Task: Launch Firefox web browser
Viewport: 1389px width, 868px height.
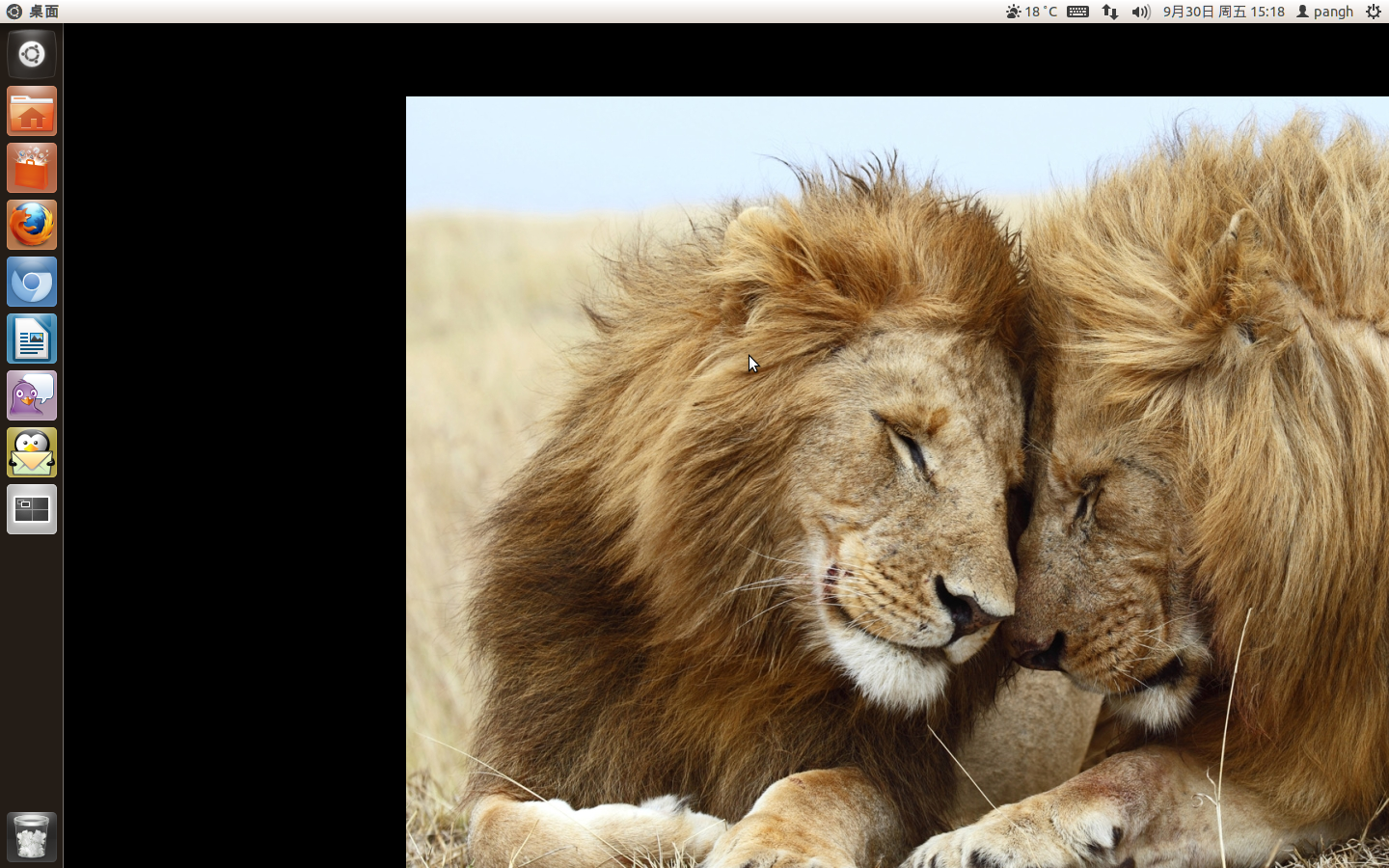Action: click(x=32, y=225)
